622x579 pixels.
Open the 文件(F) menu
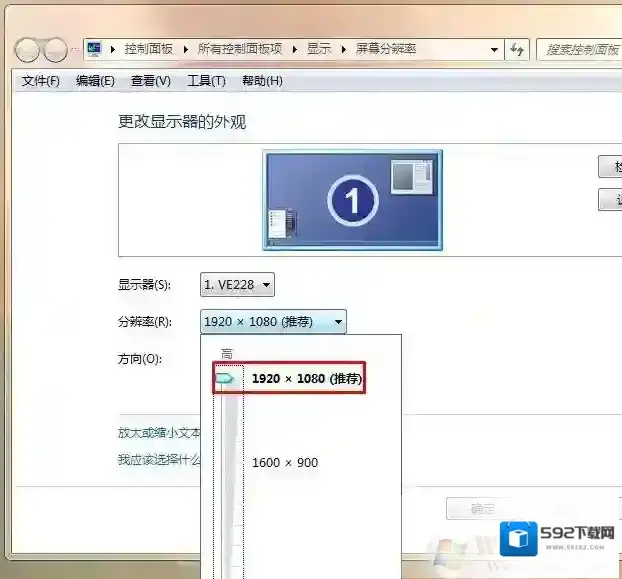pyautogui.click(x=41, y=81)
